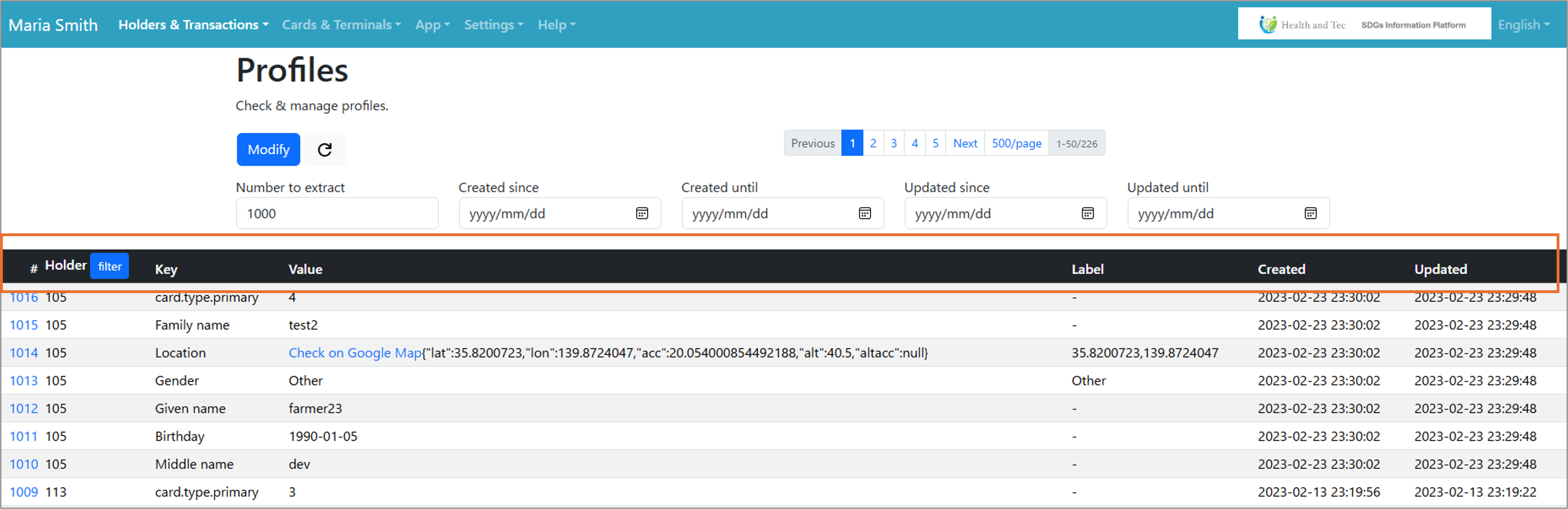This screenshot has height=509, width=1568.
Task: Click Next in the pagination
Action: click(965, 144)
